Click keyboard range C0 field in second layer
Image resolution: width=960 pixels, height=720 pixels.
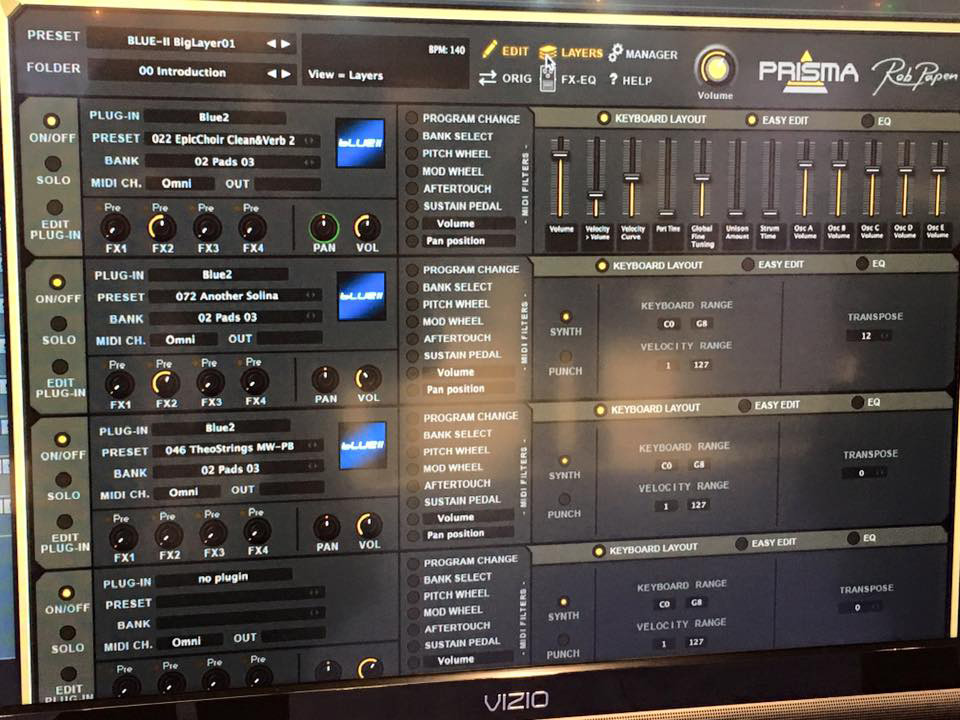point(669,324)
